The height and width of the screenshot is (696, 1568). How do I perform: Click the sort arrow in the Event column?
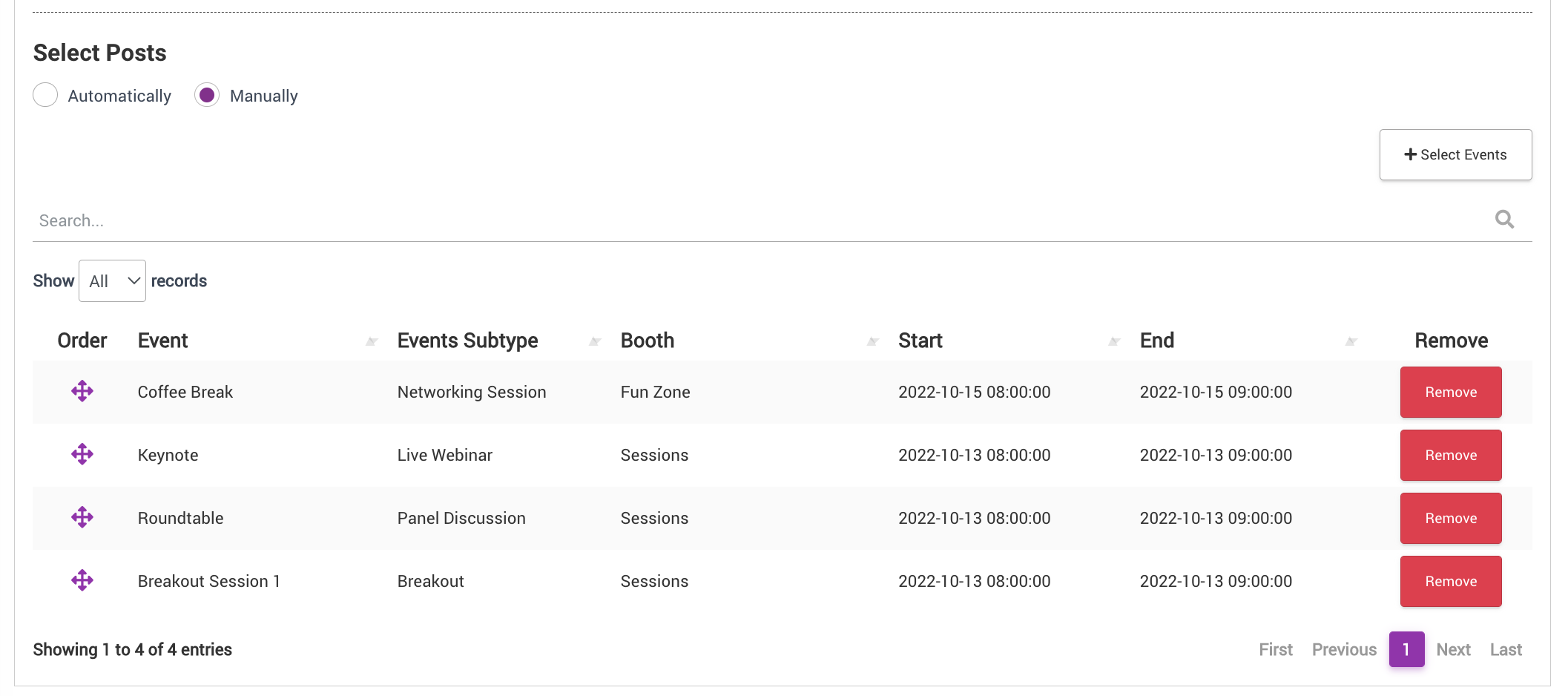[x=372, y=341]
